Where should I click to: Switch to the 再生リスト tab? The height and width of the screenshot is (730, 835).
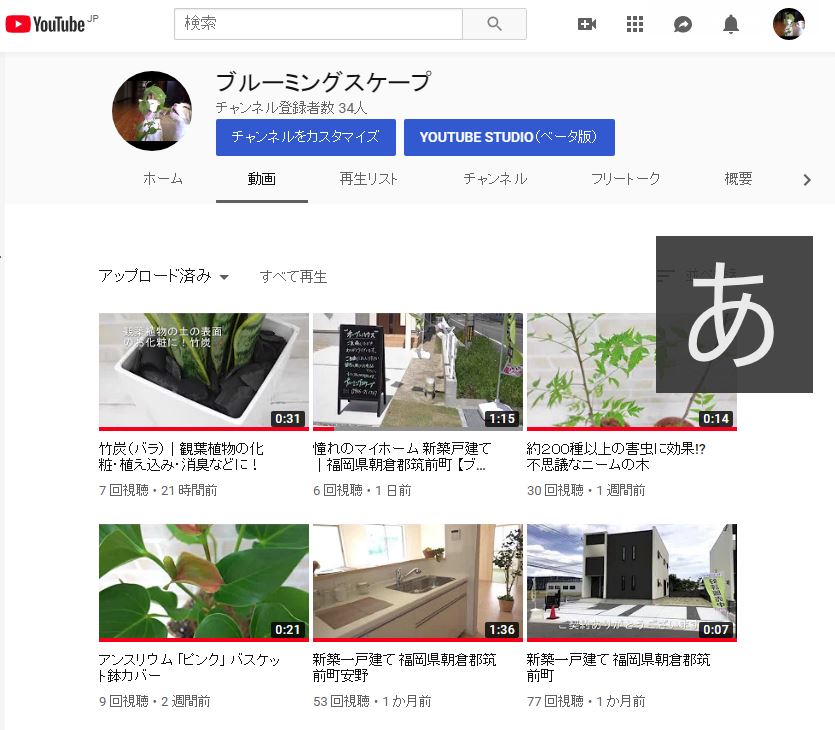pos(369,179)
